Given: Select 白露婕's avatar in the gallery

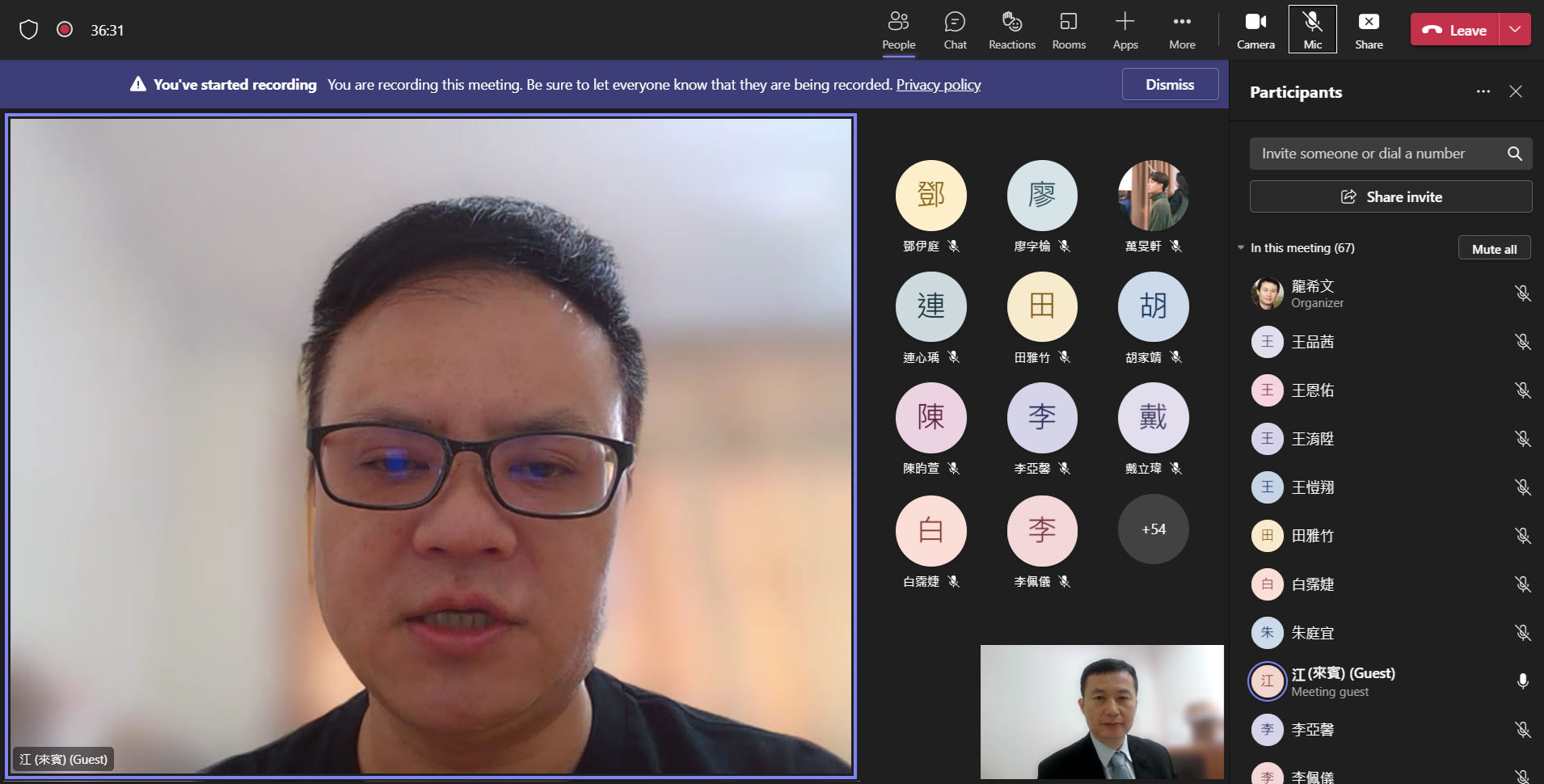Looking at the screenshot, I should [x=931, y=531].
